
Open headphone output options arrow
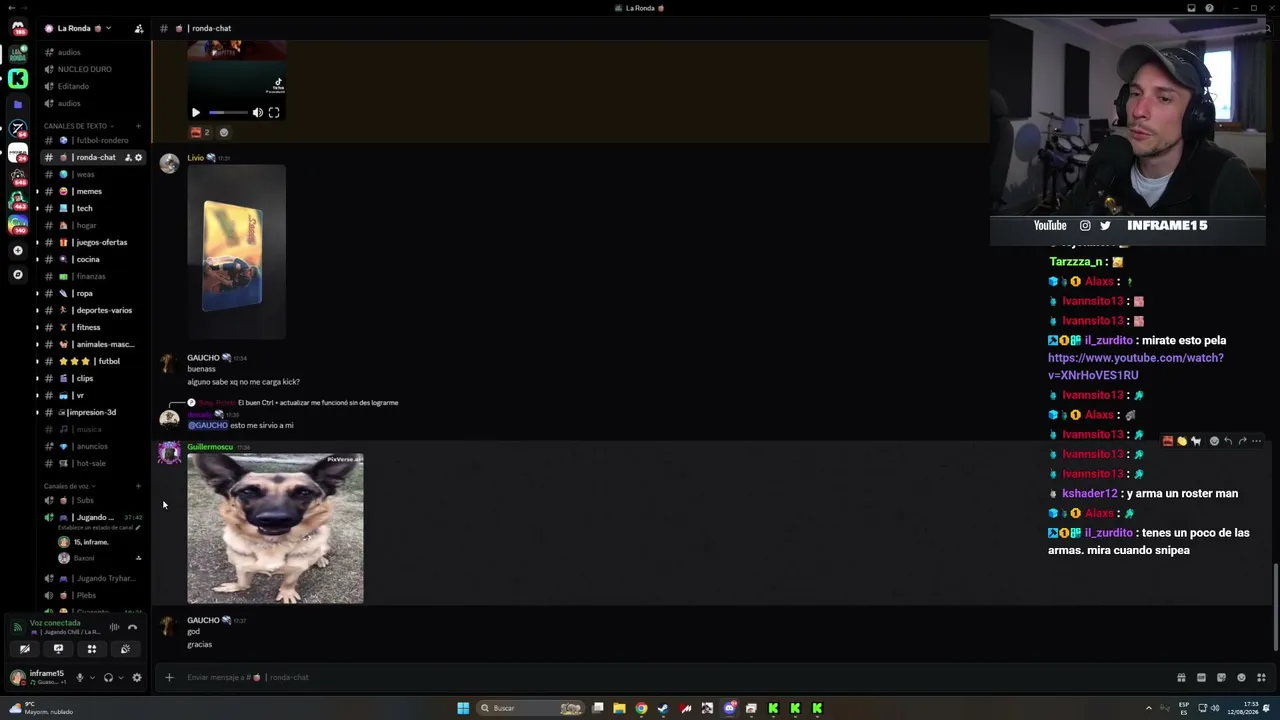pos(121,677)
